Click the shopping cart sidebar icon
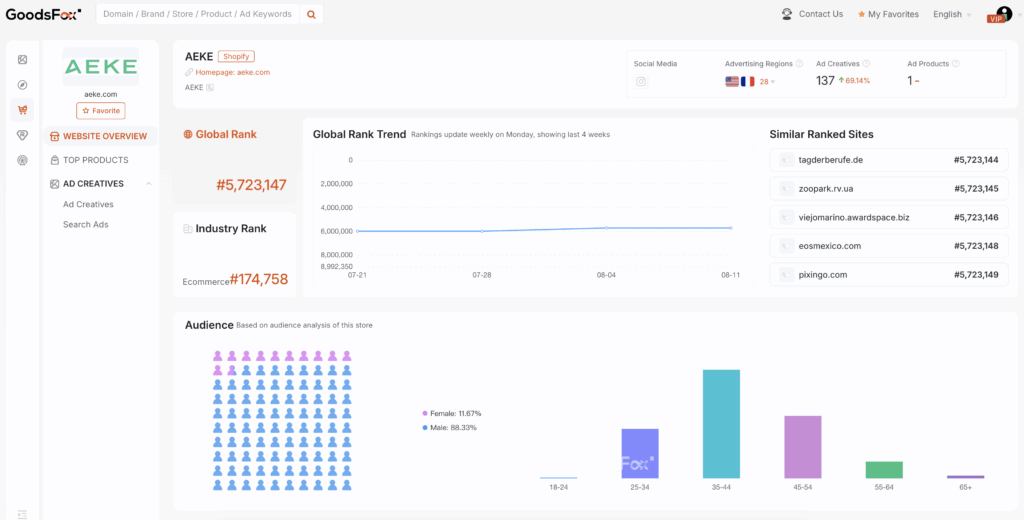This screenshot has width=1024, height=520. tap(23, 110)
